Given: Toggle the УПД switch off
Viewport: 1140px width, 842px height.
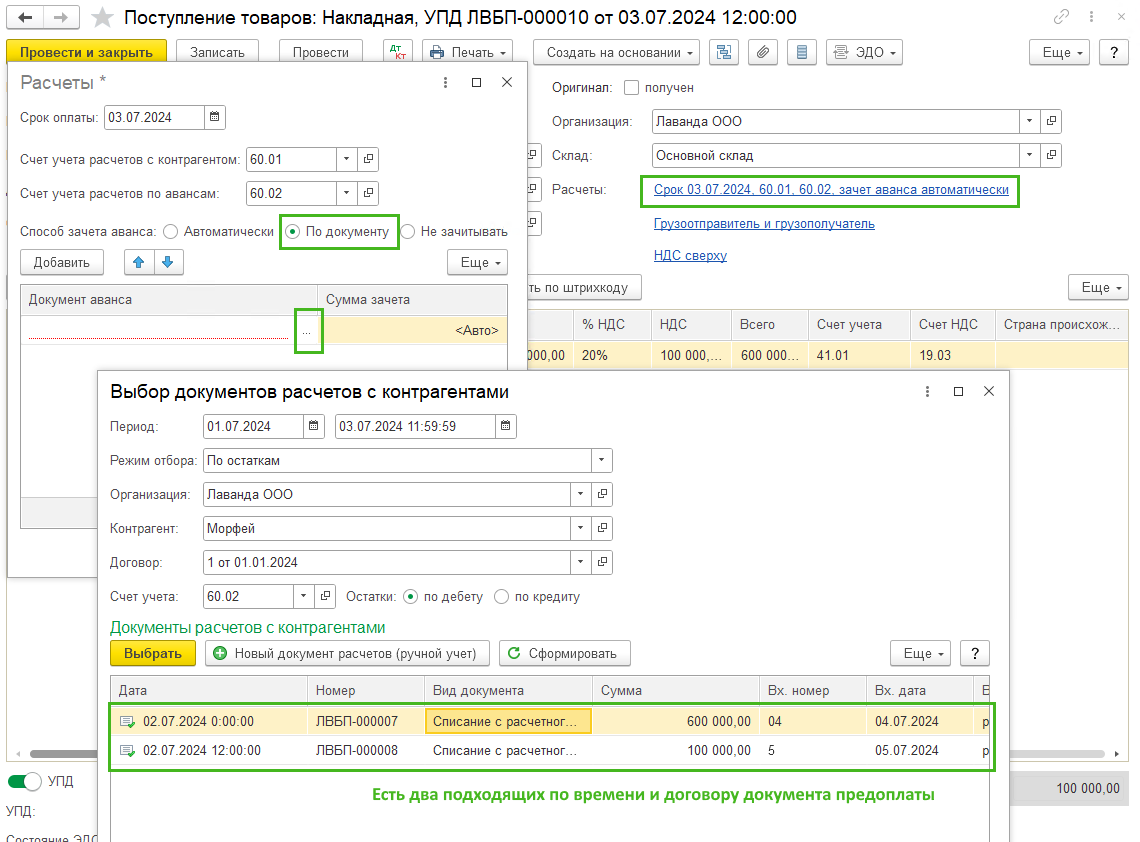Looking at the screenshot, I should [x=25, y=781].
